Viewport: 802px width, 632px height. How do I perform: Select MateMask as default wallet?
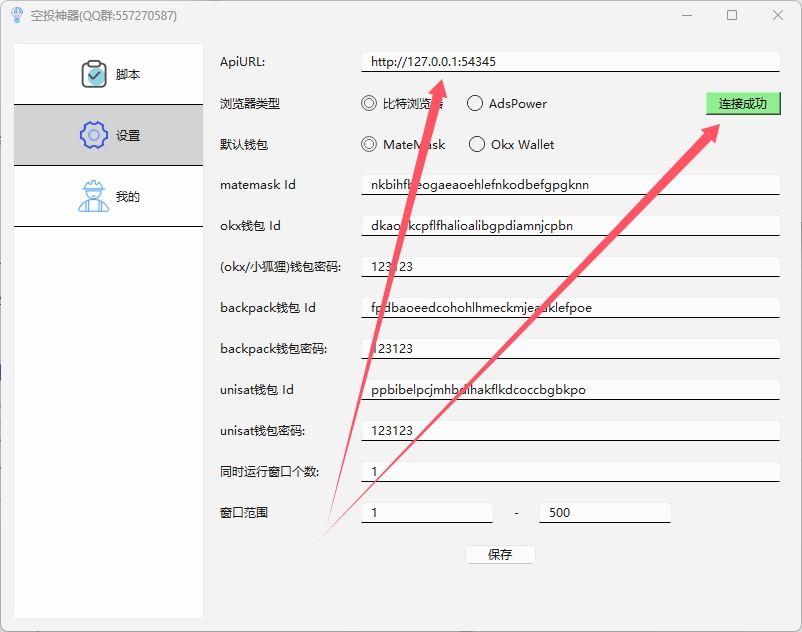[x=369, y=144]
